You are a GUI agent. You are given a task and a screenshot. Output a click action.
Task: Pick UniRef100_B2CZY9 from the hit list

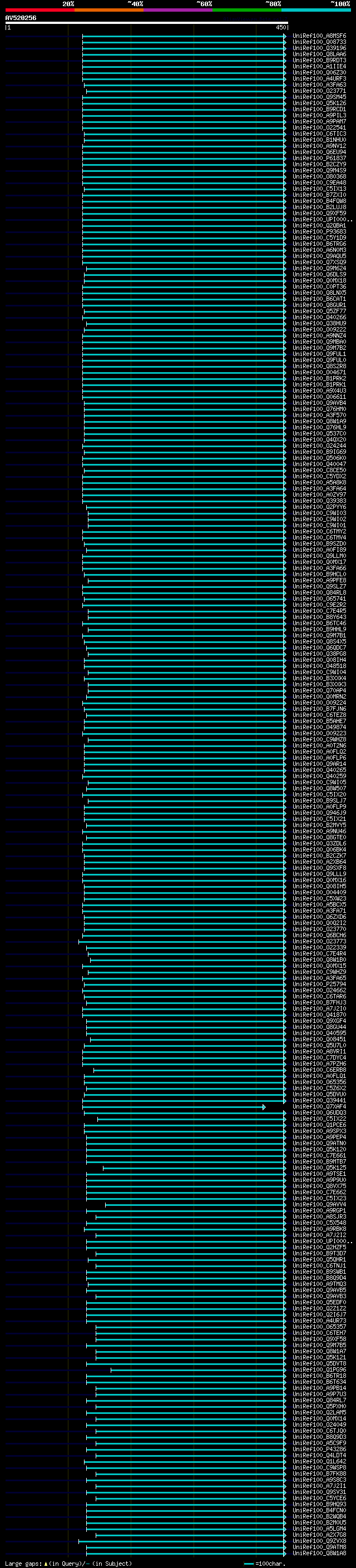319,164
